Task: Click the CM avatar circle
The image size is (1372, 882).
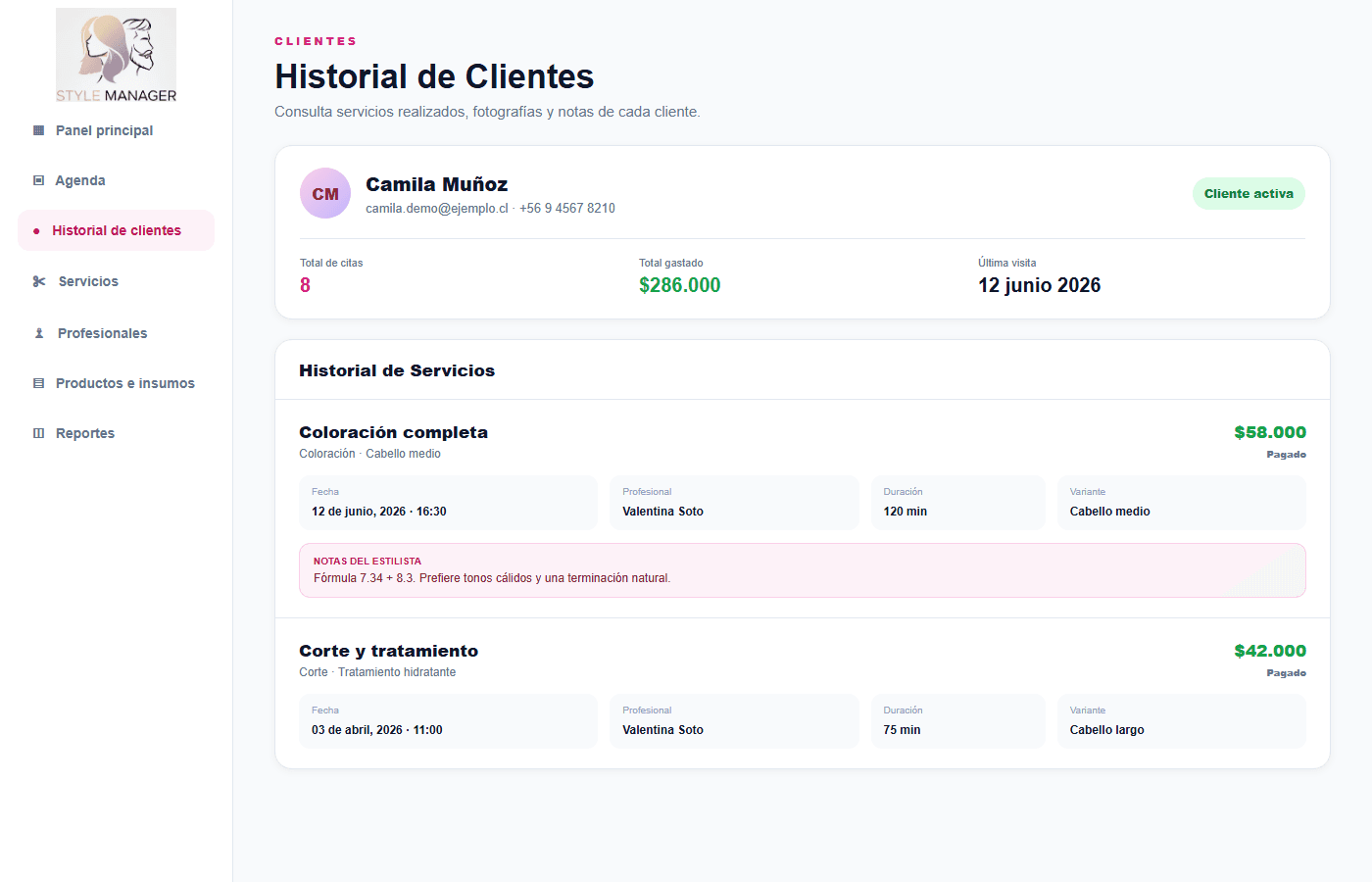Action: 325,193
